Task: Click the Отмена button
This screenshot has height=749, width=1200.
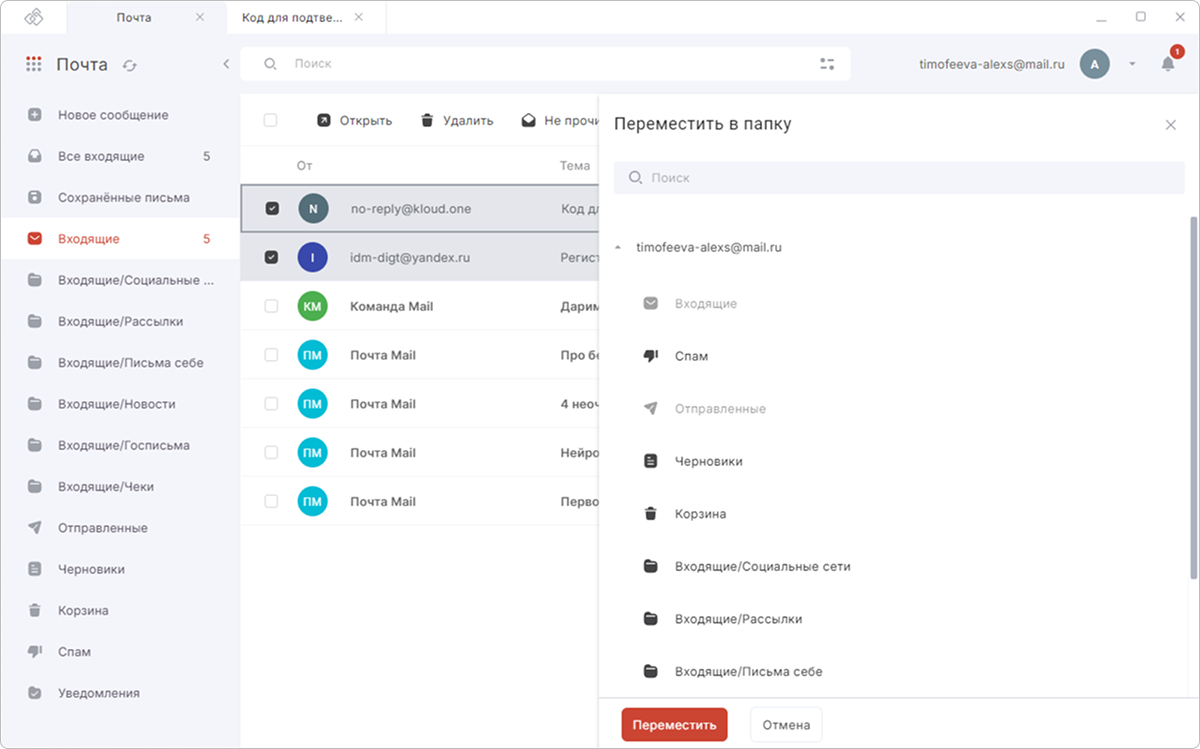Action: [786, 725]
